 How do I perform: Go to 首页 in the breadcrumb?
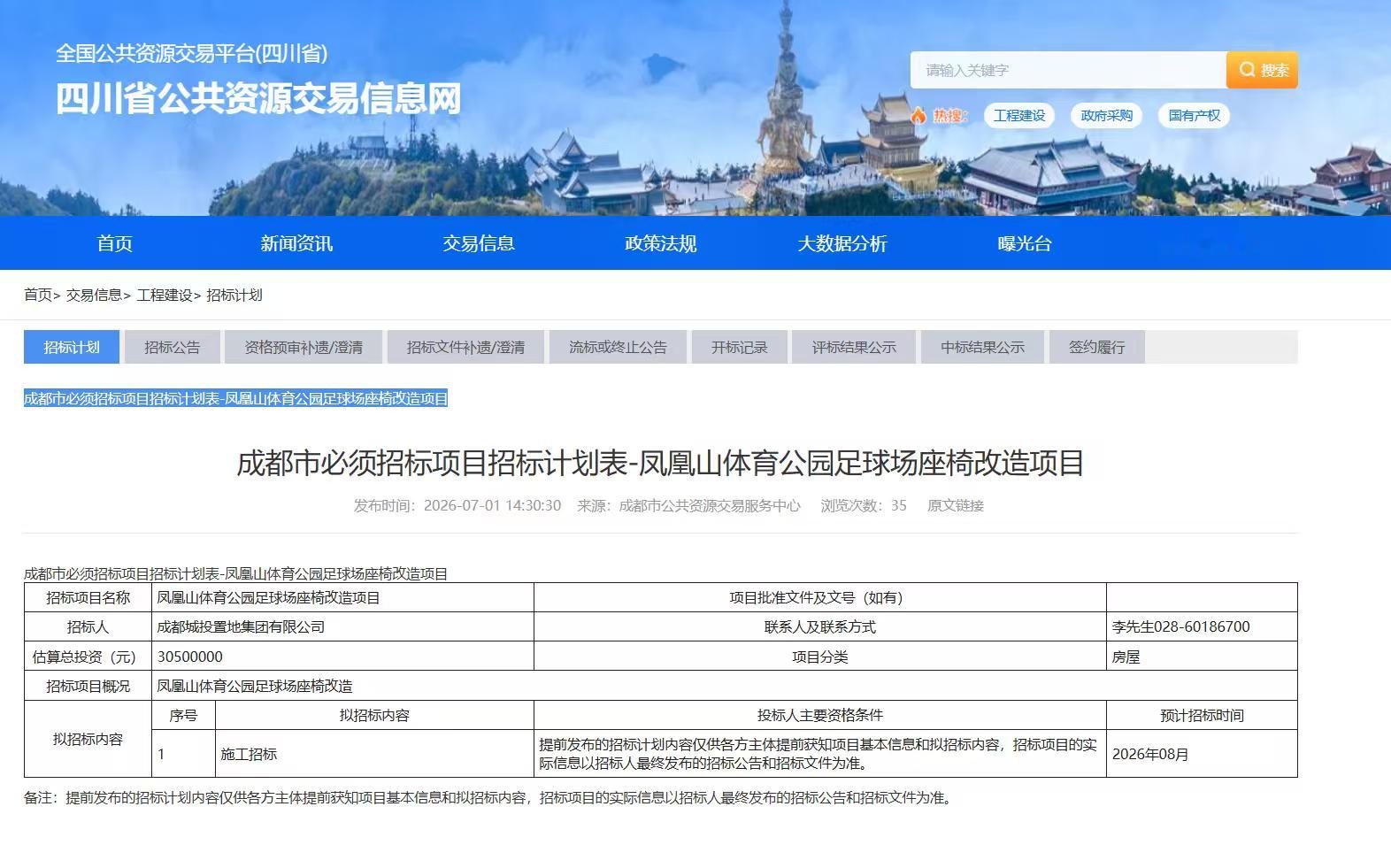38,295
